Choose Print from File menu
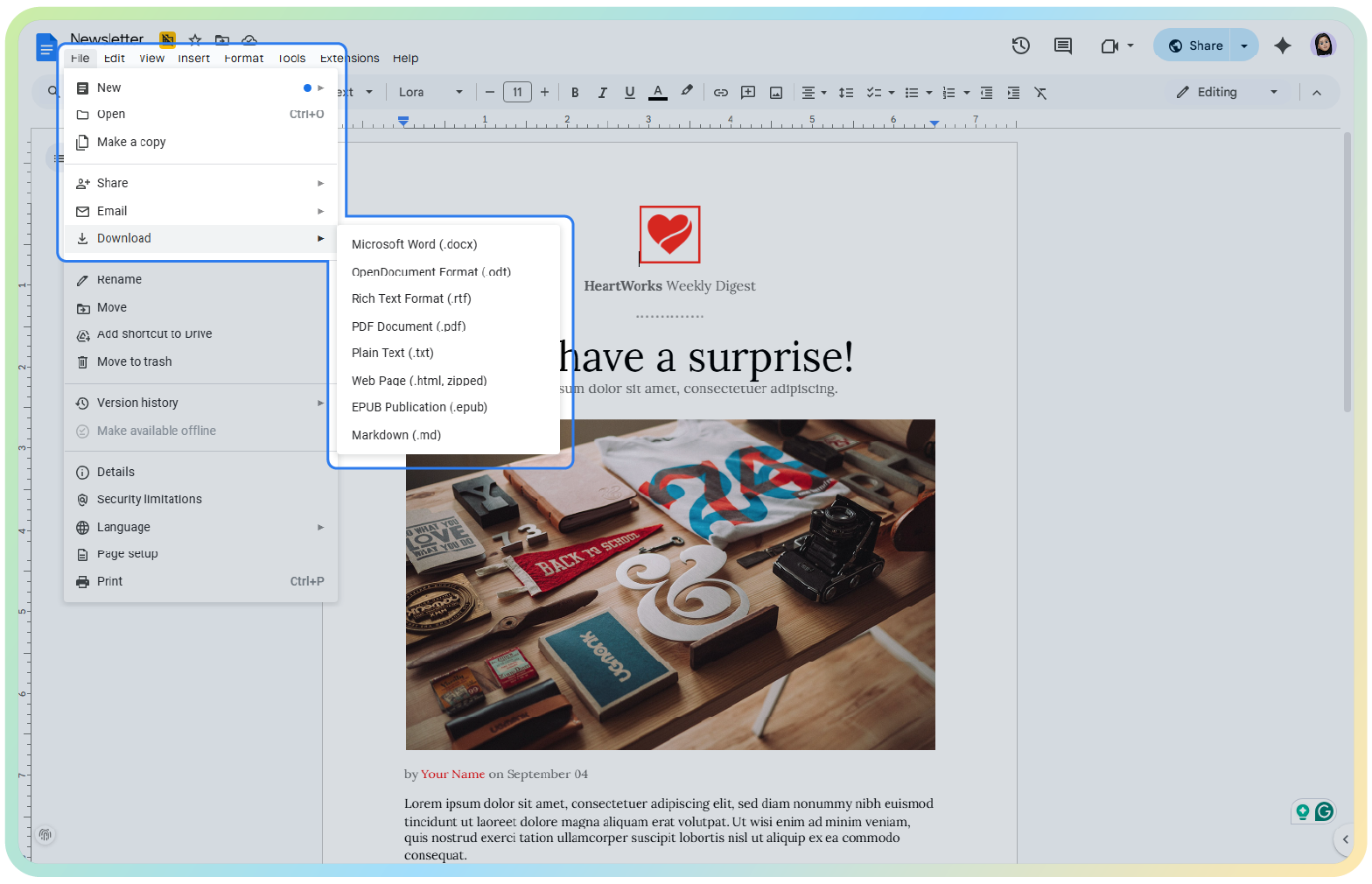 click(200, 581)
